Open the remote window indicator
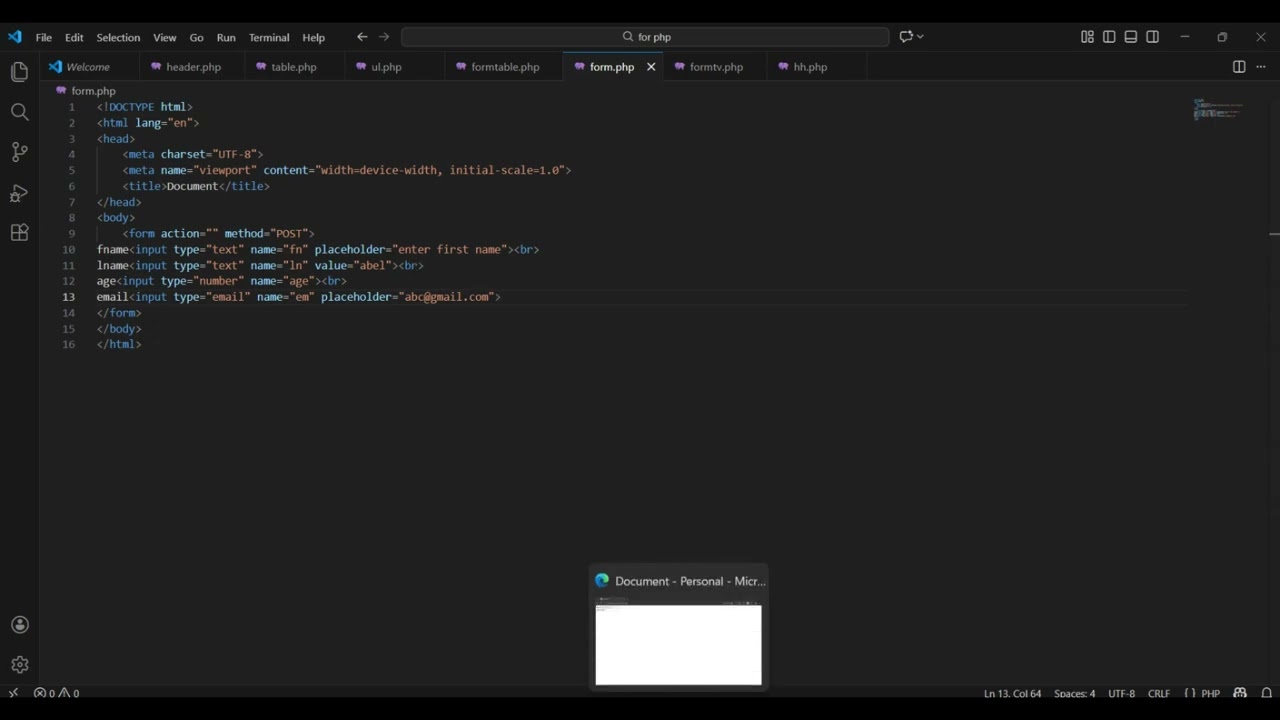 13,693
